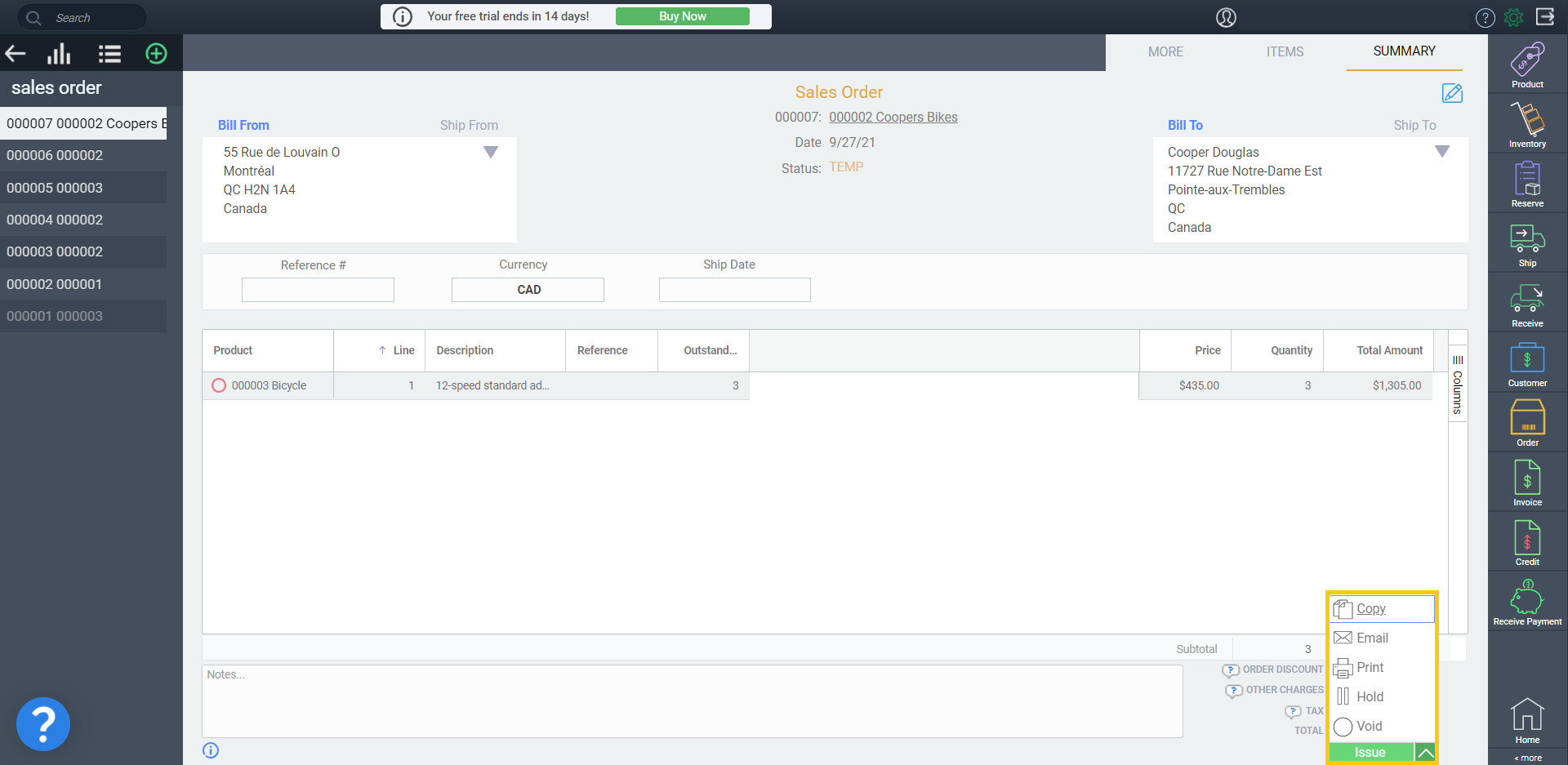Click the Other Charges help icon
Image resolution: width=1568 pixels, height=765 pixels.
[x=1233, y=691]
